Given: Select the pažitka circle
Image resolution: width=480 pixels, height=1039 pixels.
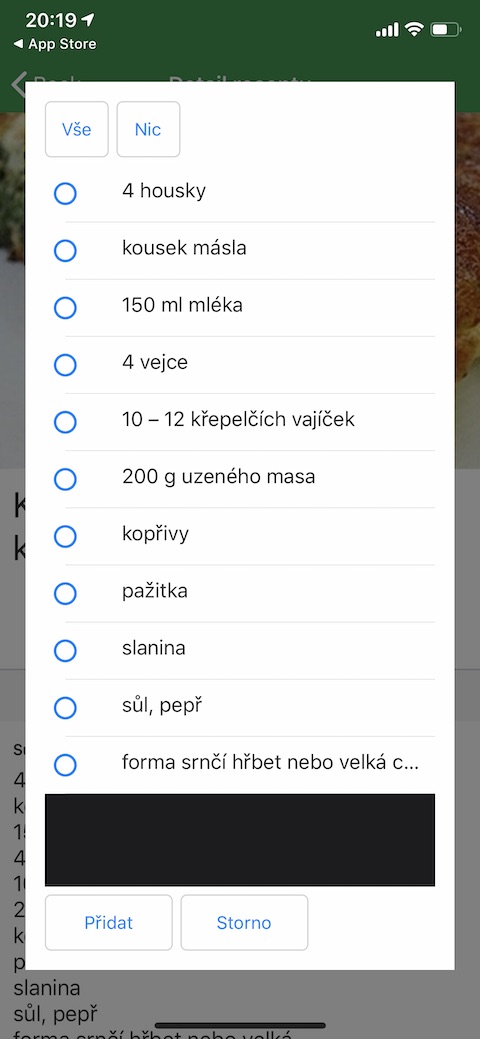Looking at the screenshot, I should click(x=65, y=594).
